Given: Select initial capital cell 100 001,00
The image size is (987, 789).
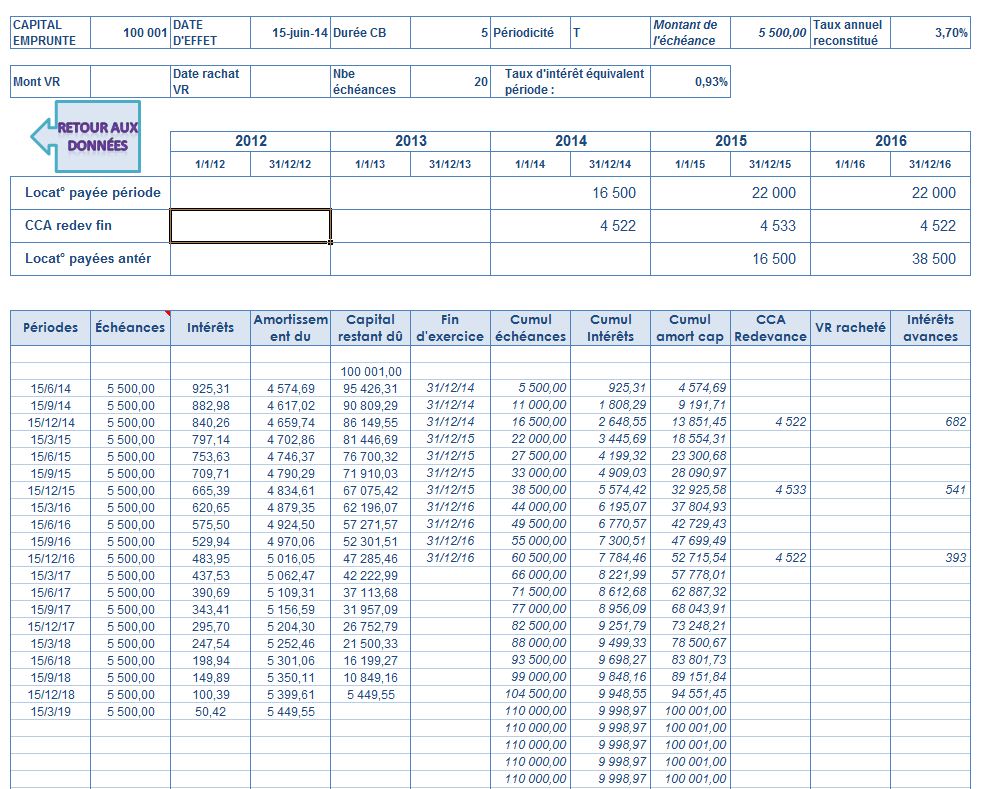Looking at the screenshot, I should click(x=370, y=372).
